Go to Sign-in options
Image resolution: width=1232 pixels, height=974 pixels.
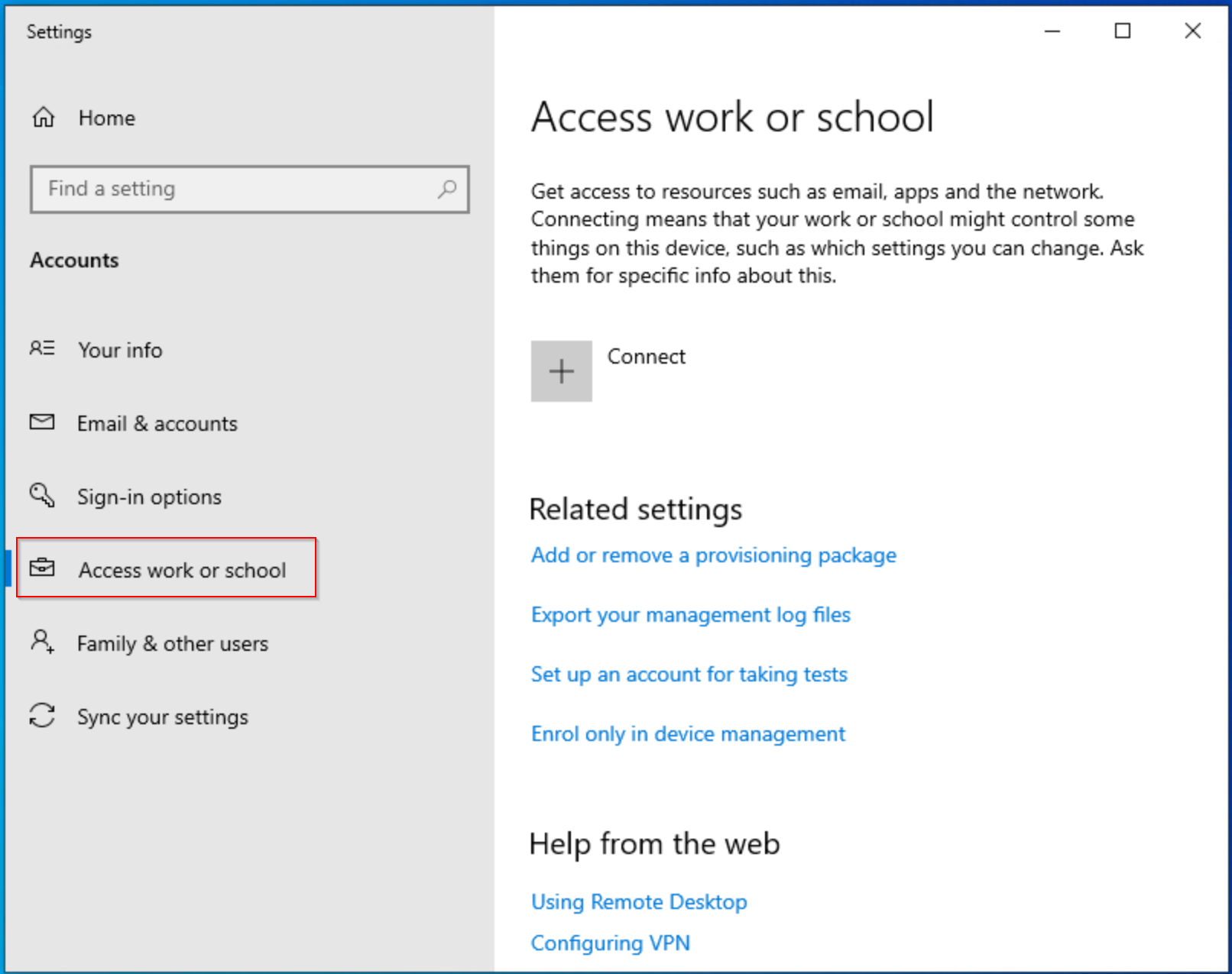click(149, 497)
